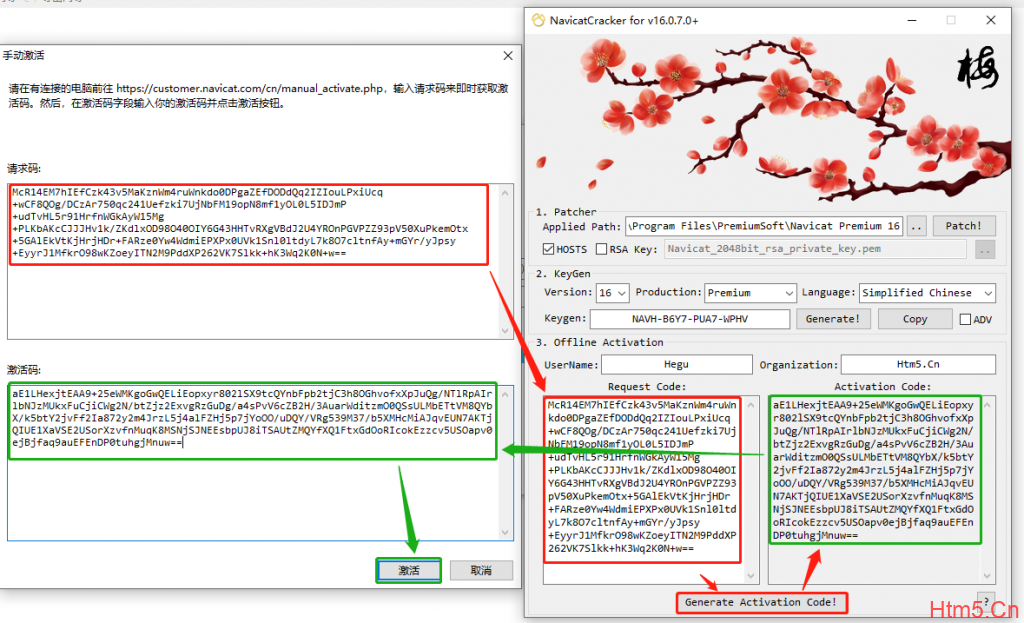This screenshot has height=623, width=1024.
Task: Click the Keygen serial field
Action: (x=690, y=319)
